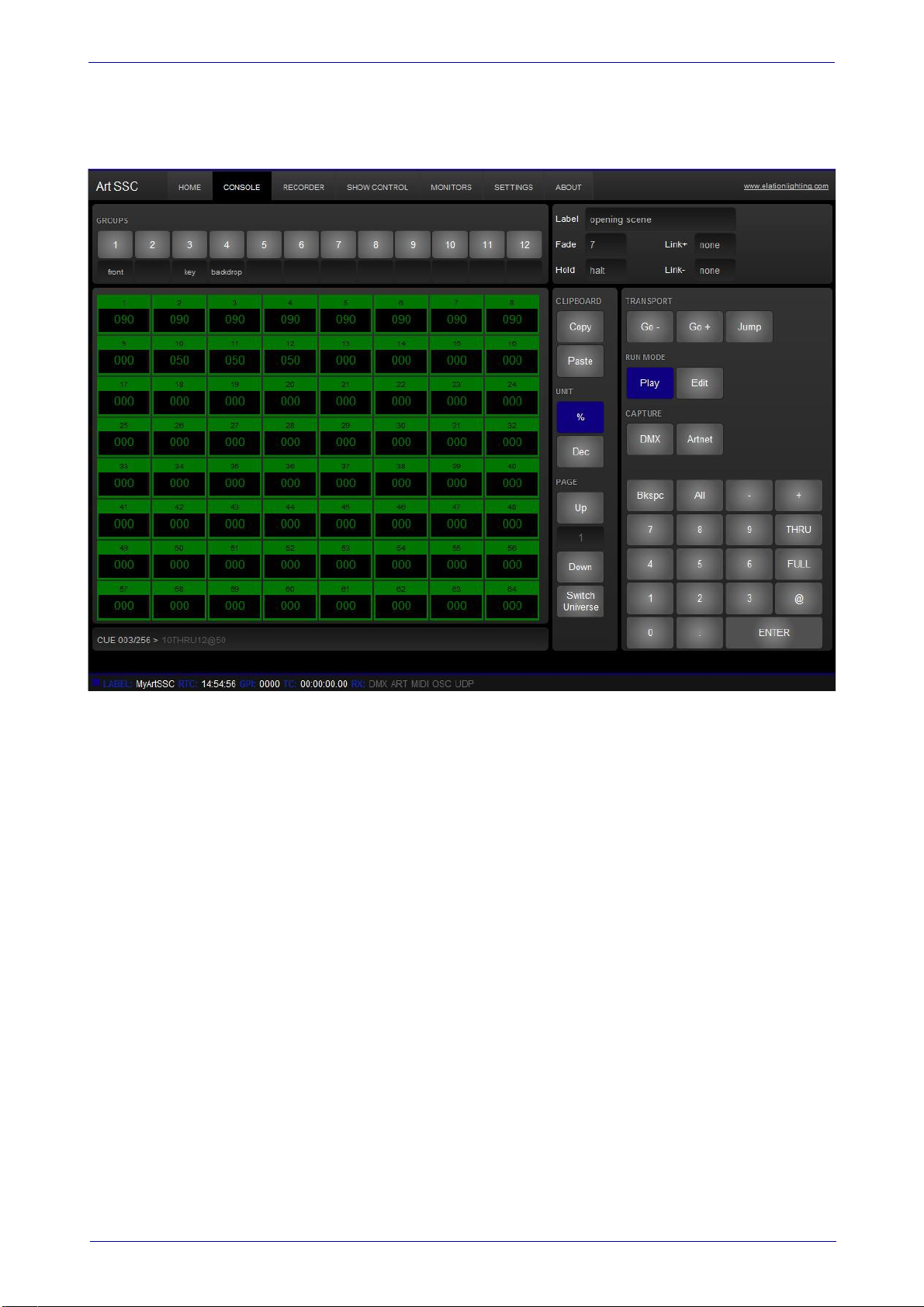Visit the www.elationlighting.com link
Image resolution: width=924 pixels, height=1307 pixels.
coord(786,186)
